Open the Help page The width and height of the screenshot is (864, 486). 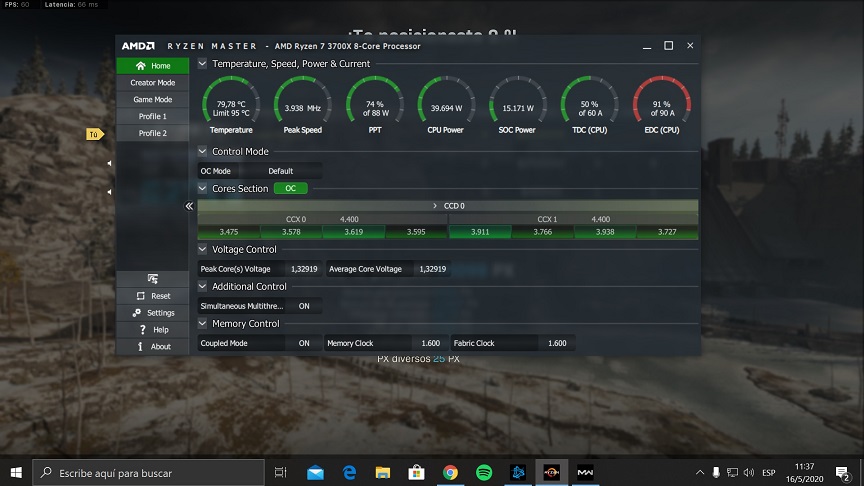coord(153,330)
